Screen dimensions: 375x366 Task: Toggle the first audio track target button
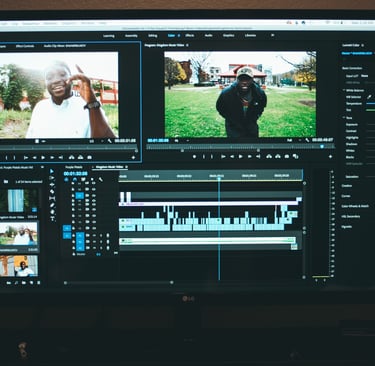[x=80, y=236]
